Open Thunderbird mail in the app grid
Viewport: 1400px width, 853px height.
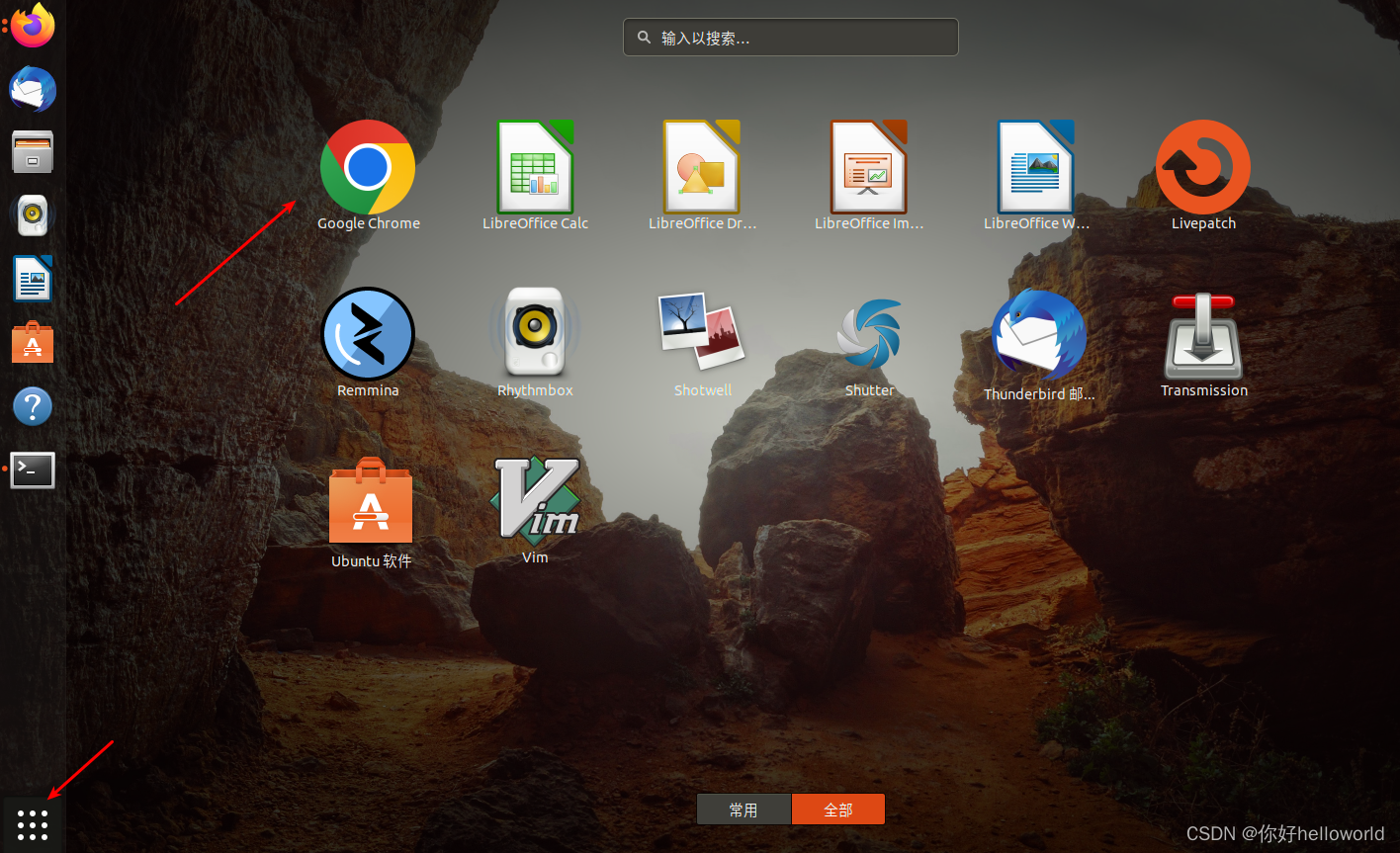[1038, 336]
